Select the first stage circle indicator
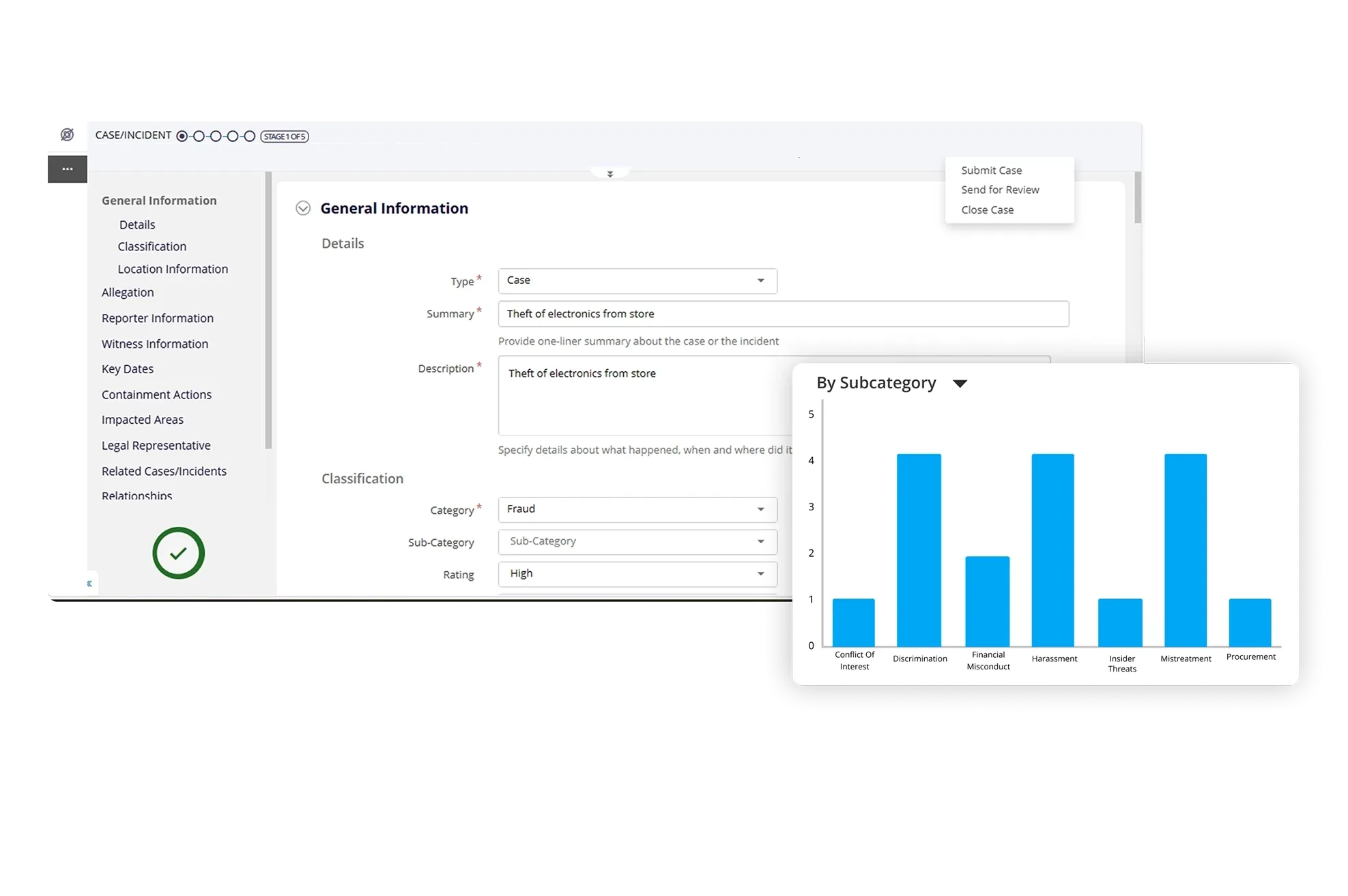1348x896 pixels. coord(182,136)
